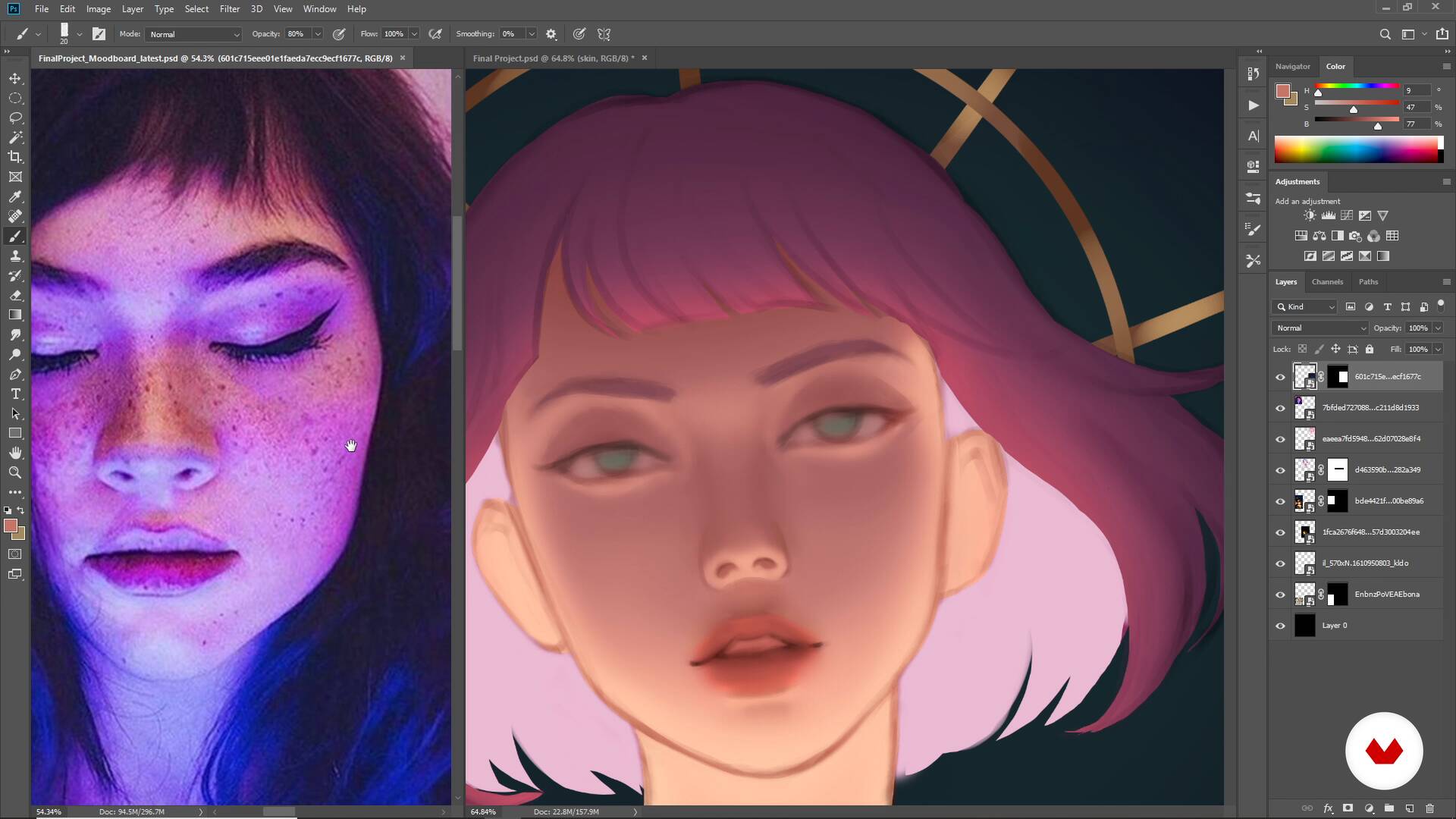Open the Filter menu
1456x819 pixels.
[229, 9]
